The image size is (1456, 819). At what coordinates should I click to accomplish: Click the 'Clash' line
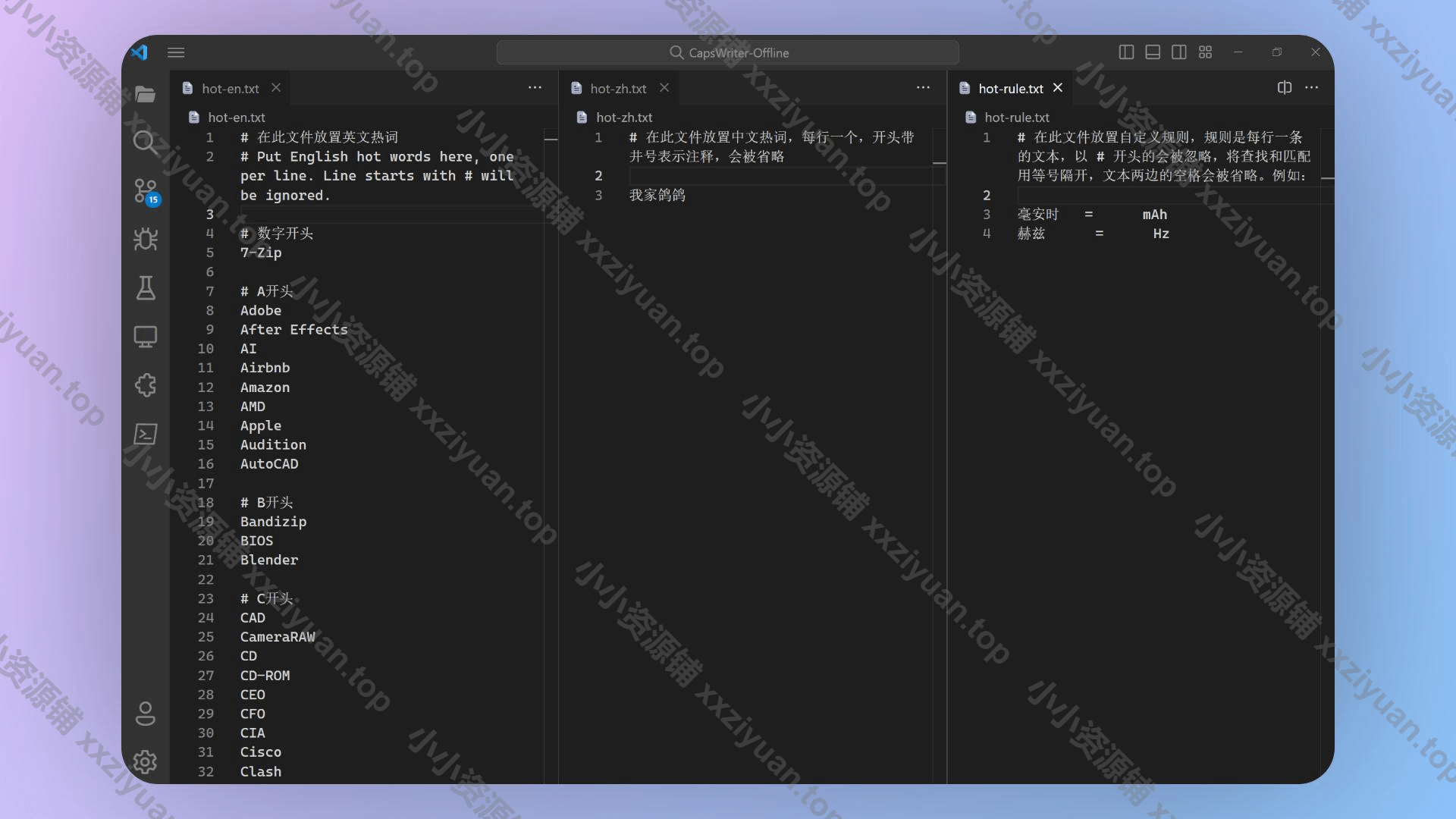coord(261,771)
